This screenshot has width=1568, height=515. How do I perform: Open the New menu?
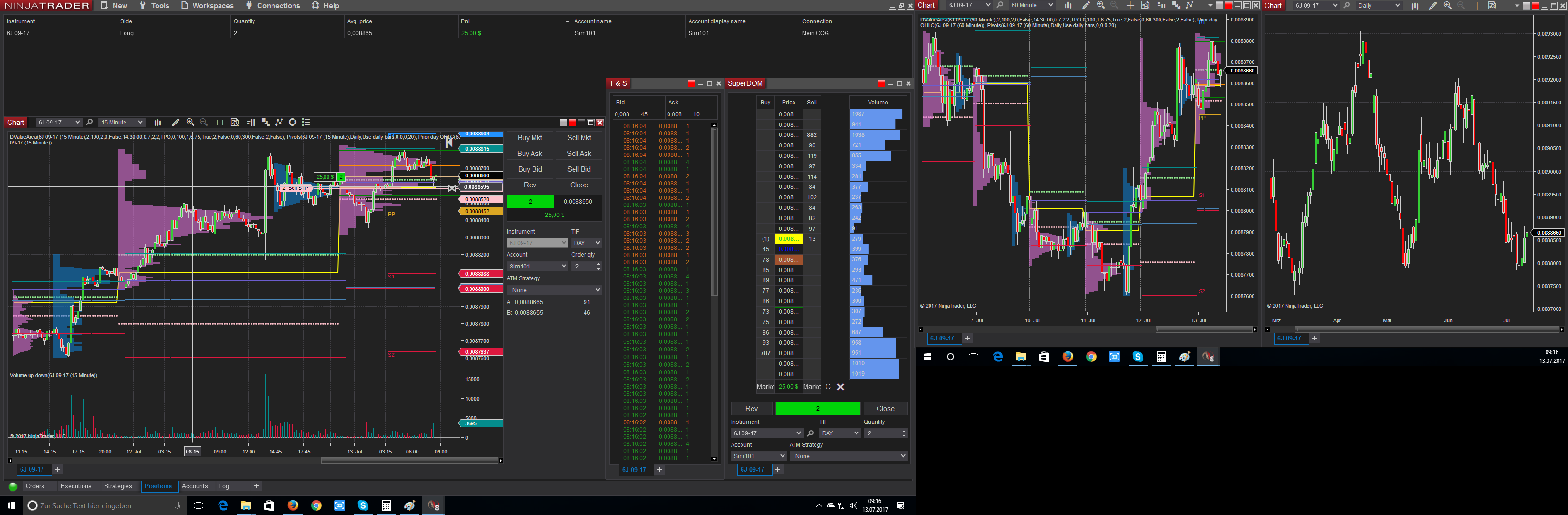pos(114,5)
